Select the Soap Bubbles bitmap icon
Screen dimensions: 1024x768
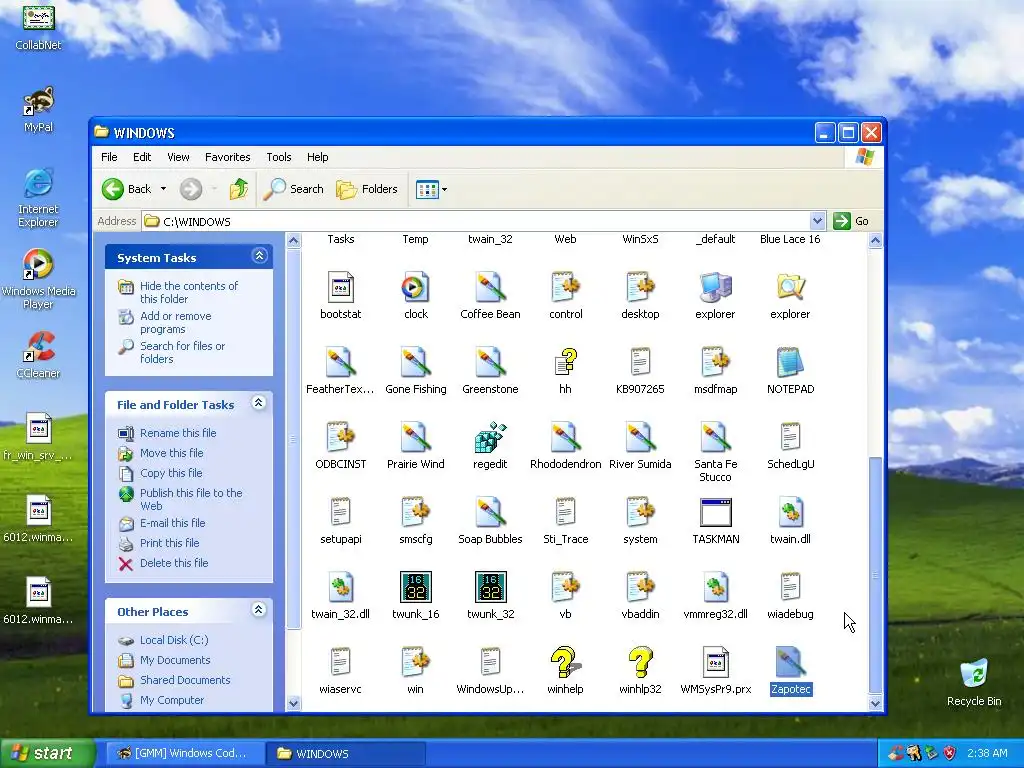490,513
